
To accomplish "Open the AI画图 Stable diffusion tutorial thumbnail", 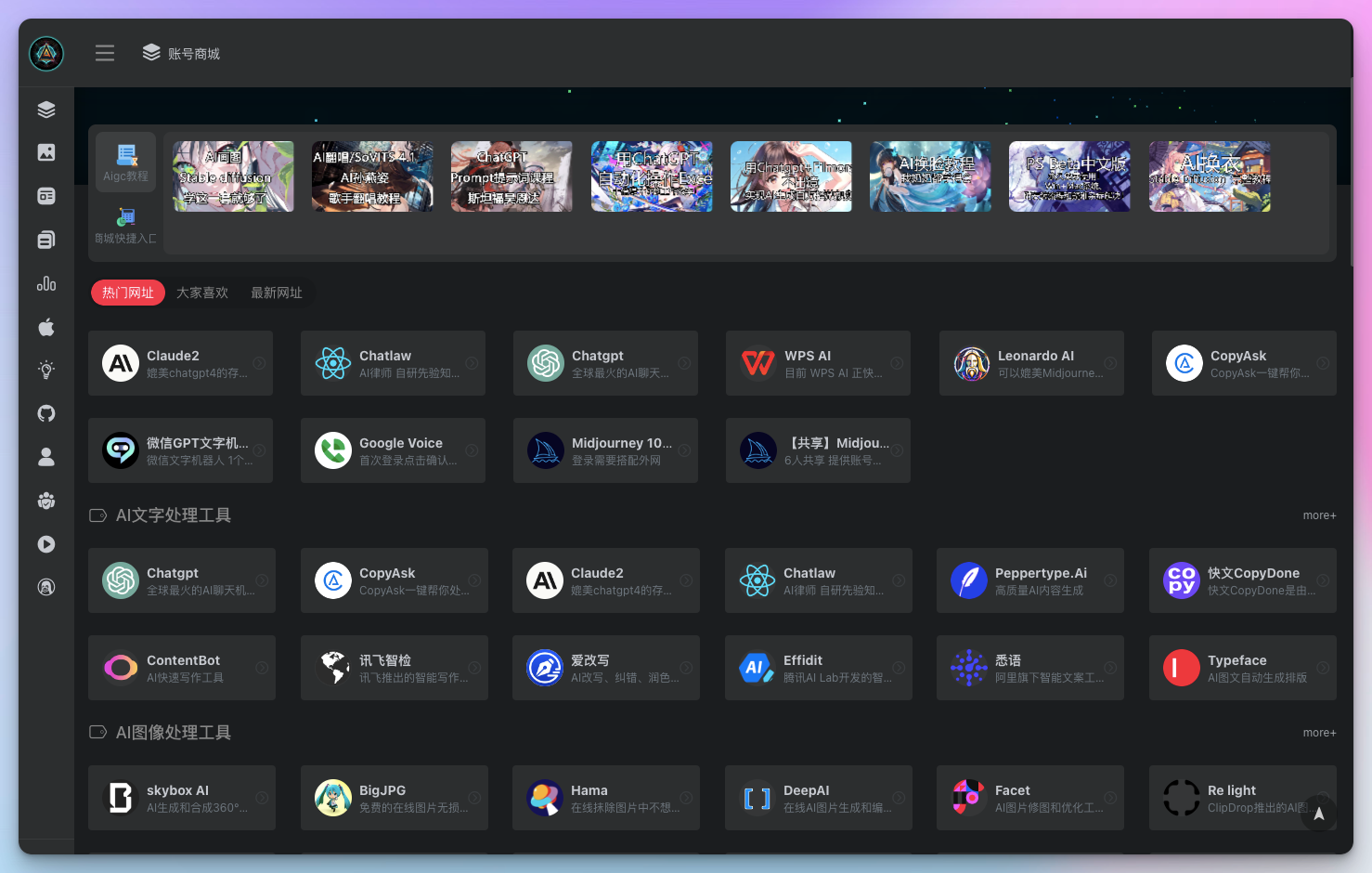I will 233,176.
